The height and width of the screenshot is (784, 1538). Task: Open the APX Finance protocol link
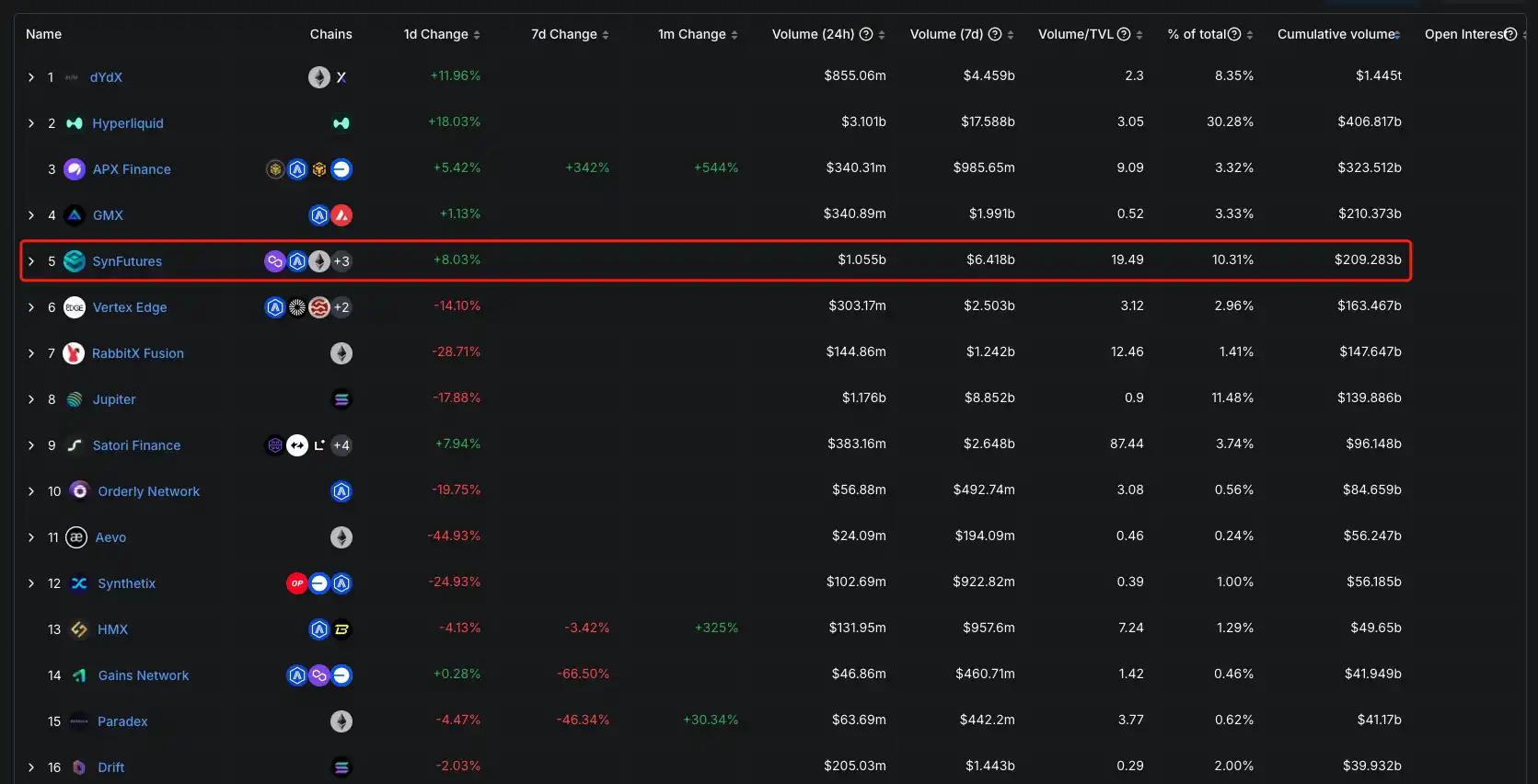[132, 169]
